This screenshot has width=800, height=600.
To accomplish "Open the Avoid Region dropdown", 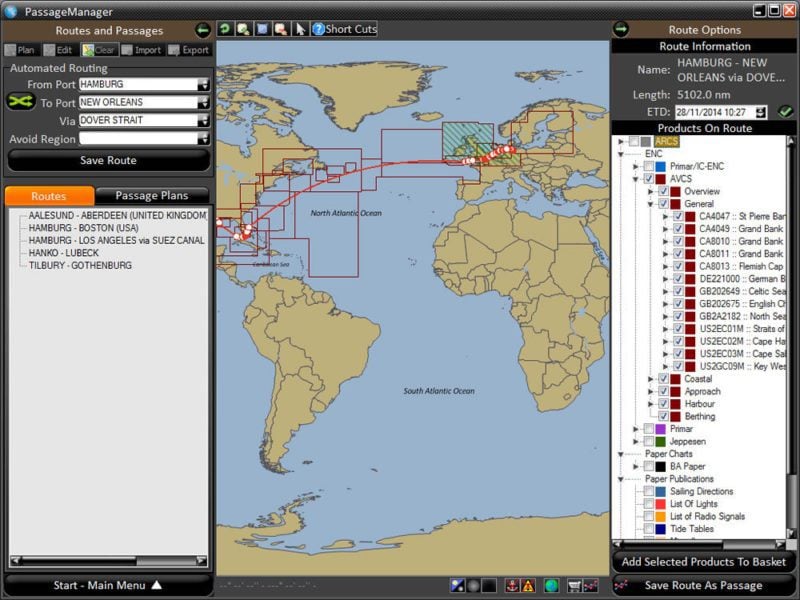I will click(x=204, y=139).
